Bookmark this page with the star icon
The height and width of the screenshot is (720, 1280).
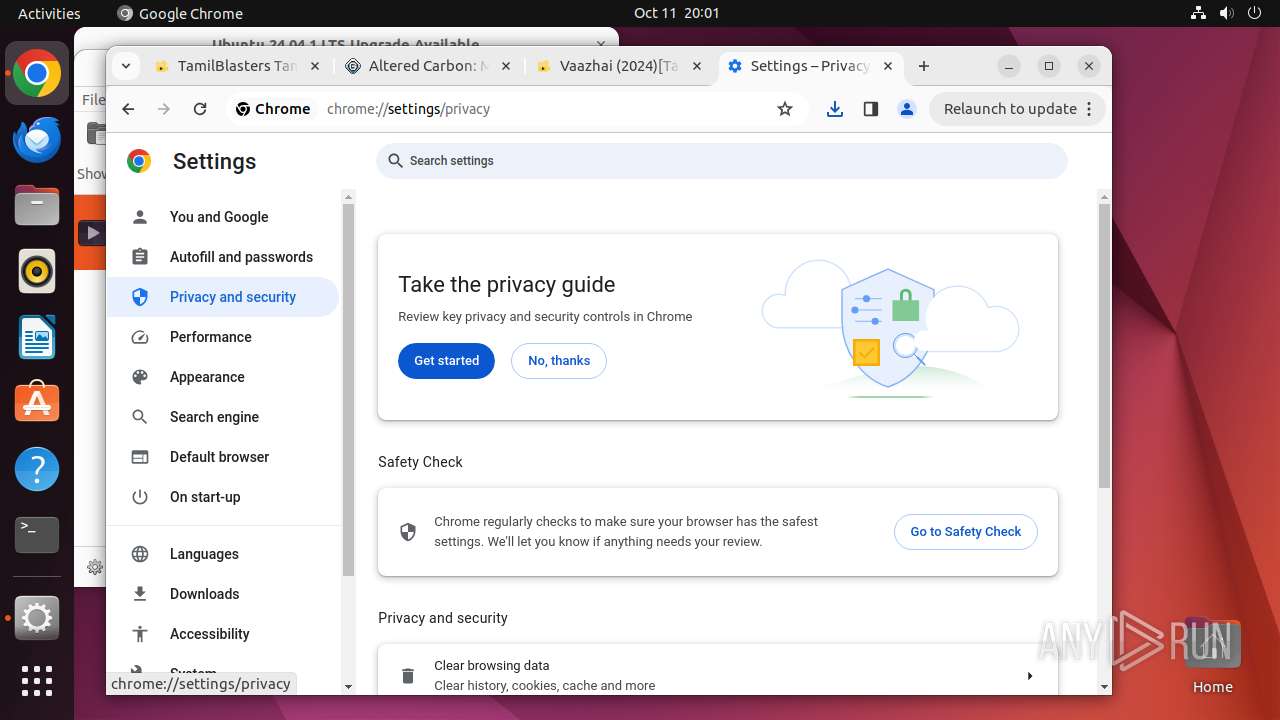click(785, 109)
